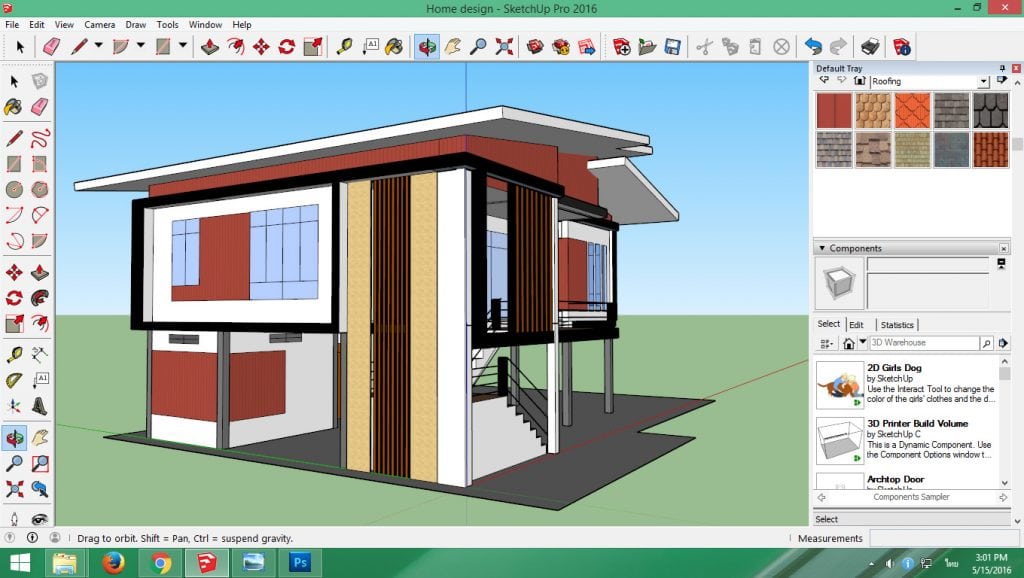This screenshot has width=1024, height=578.
Task: Click Zoom Extents in top toolbar
Action: pyautogui.click(x=504, y=46)
